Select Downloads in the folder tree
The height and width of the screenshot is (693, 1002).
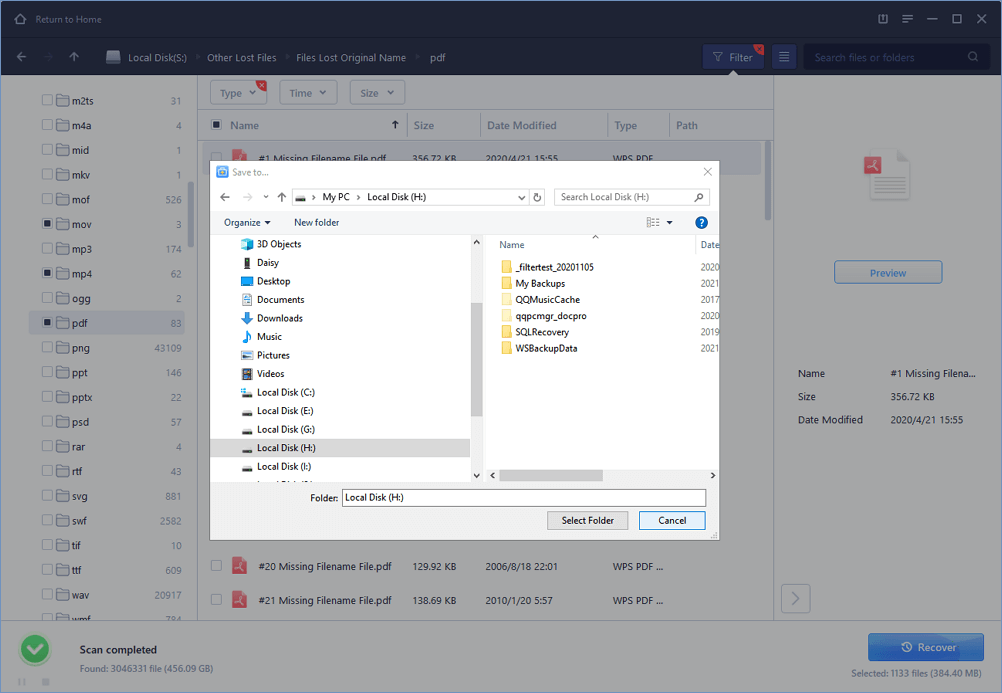[279, 318]
